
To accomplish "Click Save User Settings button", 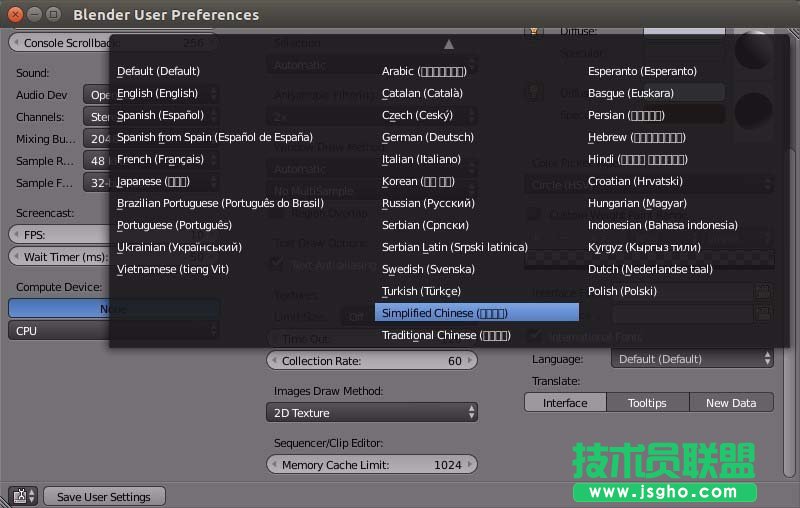I will coord(104,496).
